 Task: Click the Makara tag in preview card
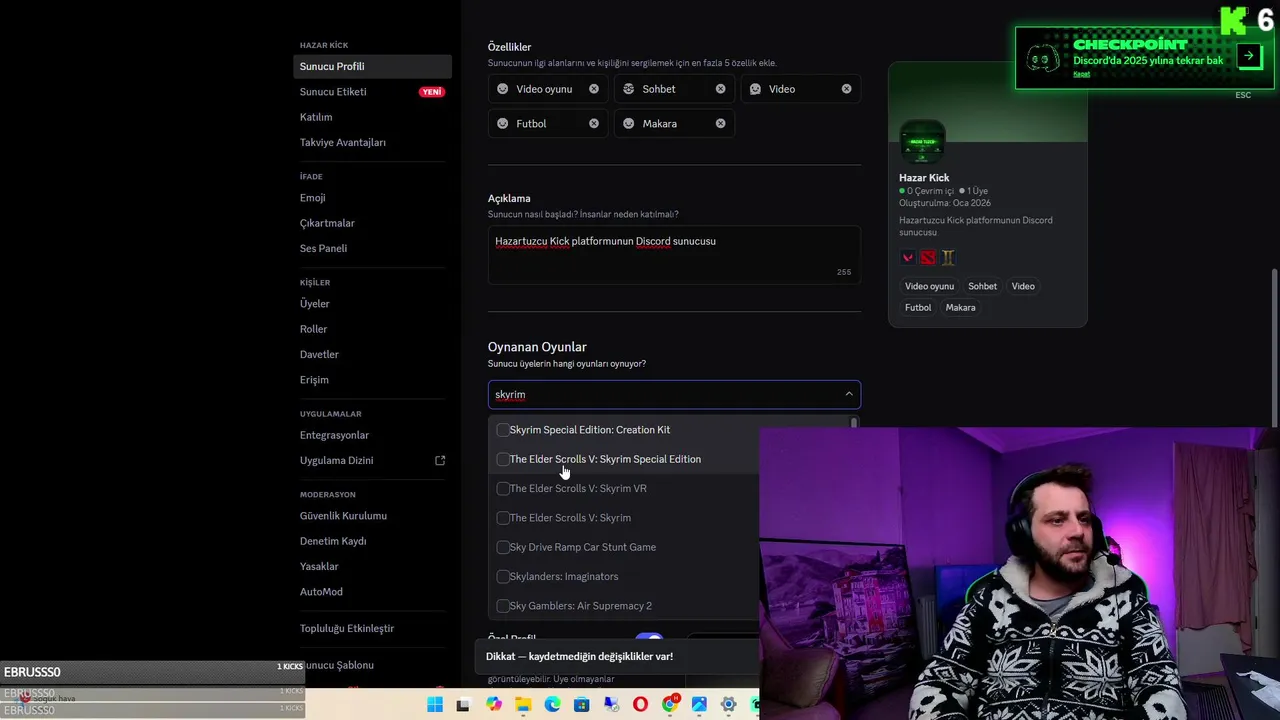(x=960, y=308)
